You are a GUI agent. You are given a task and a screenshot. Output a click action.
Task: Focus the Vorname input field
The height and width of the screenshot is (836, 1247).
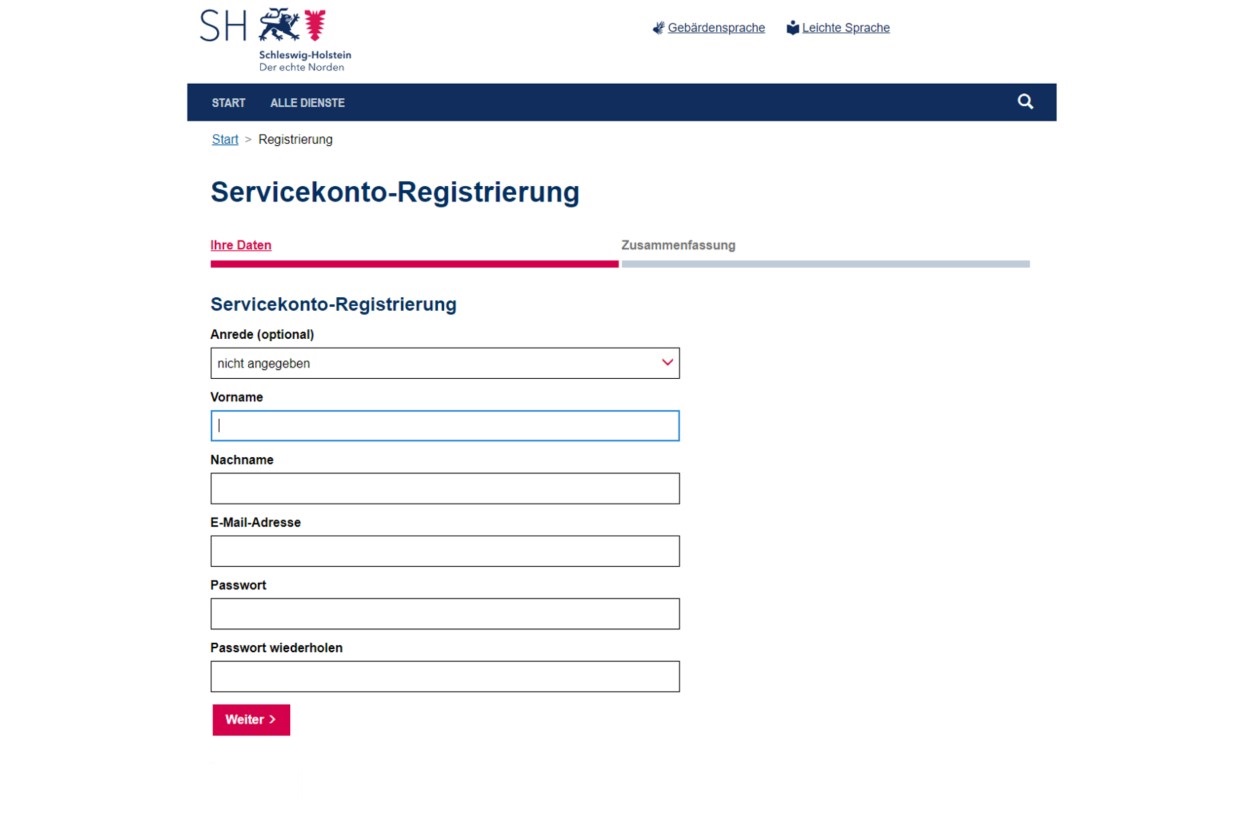pos(445,426)
